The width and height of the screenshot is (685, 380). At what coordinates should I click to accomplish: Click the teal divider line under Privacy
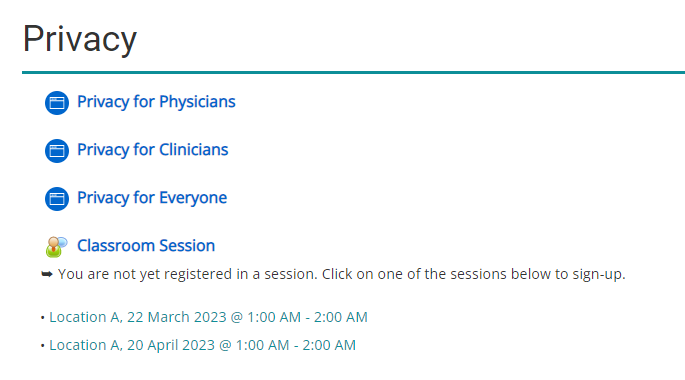click(x=353, y=73)
